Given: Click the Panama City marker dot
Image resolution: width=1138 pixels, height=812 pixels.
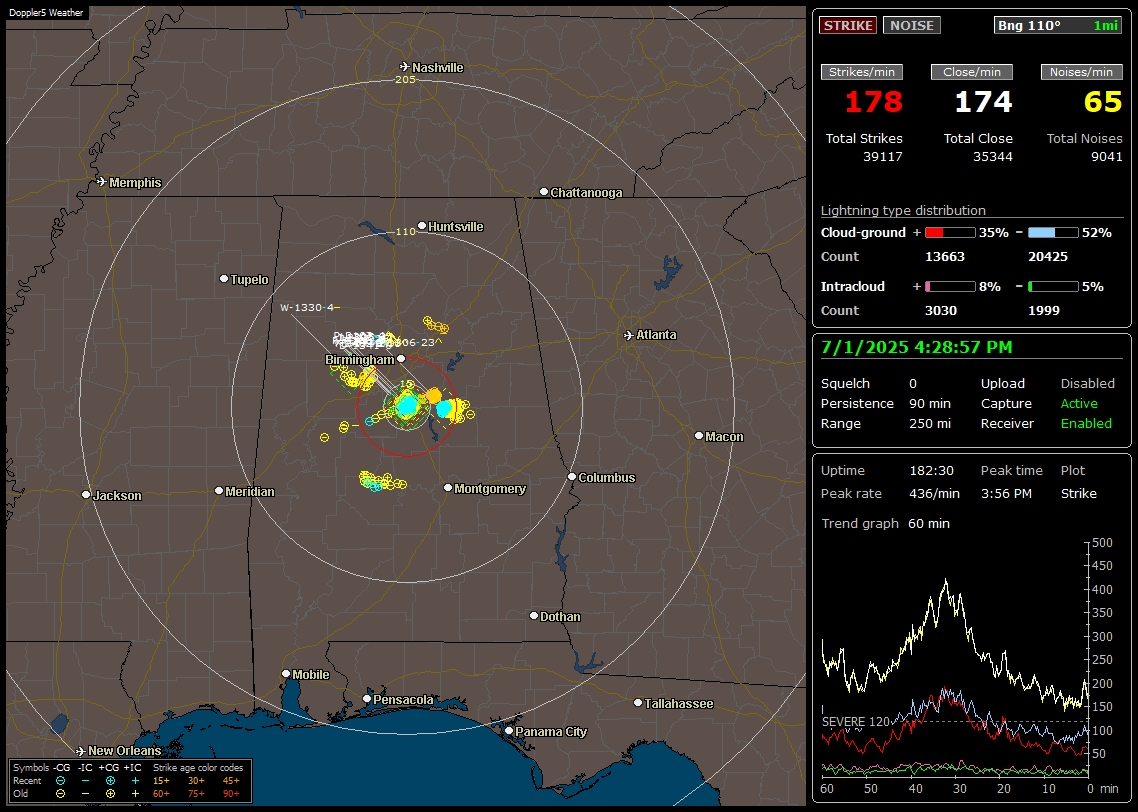Looking at the screenshot, I should point(509,731).
